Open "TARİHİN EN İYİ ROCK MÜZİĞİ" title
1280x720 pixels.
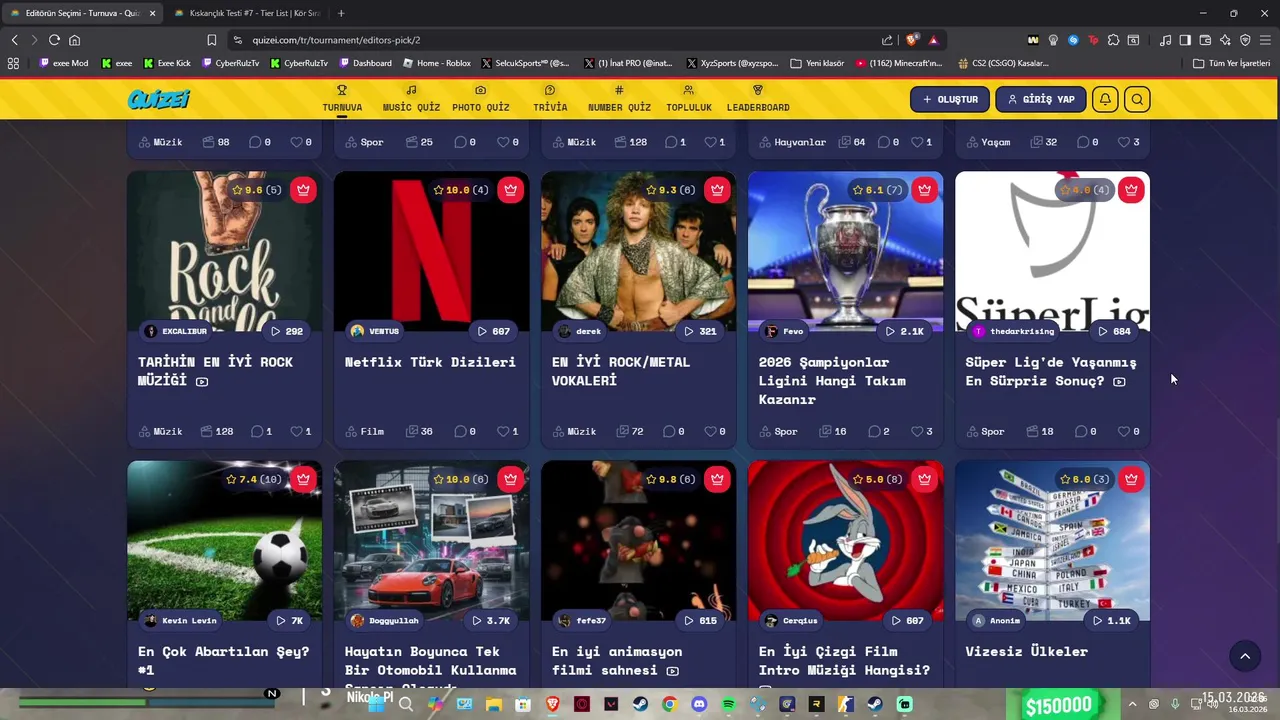(215, 371)
